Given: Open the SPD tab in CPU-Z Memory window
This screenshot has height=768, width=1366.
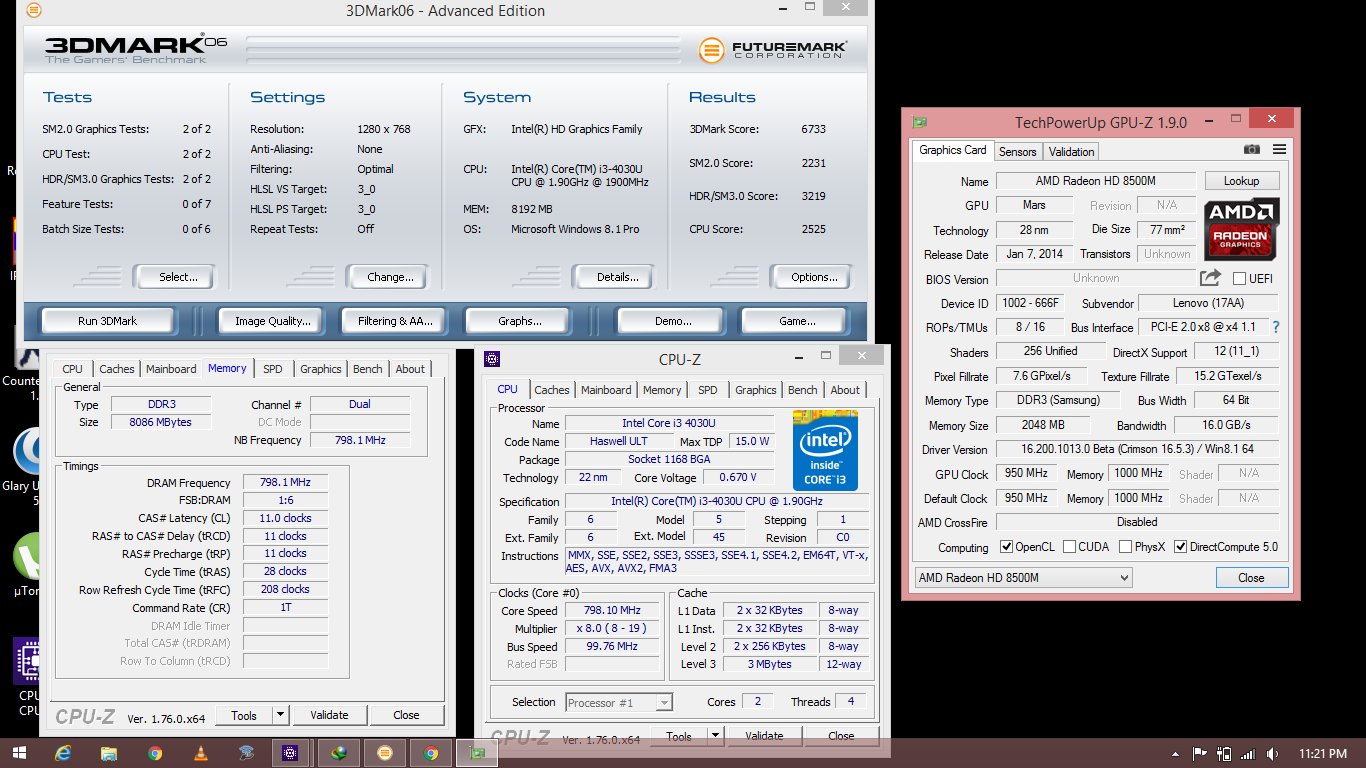Looking at the screenshot, I should point(273,369).
